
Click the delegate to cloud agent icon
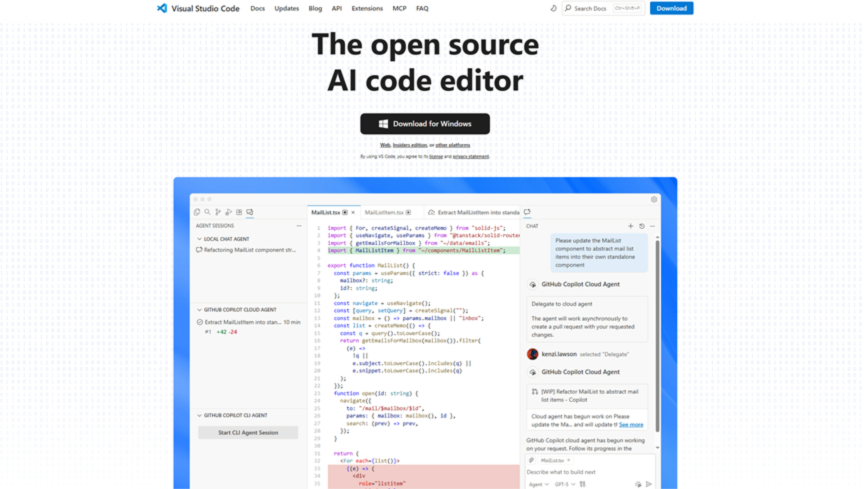tap(638, 484)
